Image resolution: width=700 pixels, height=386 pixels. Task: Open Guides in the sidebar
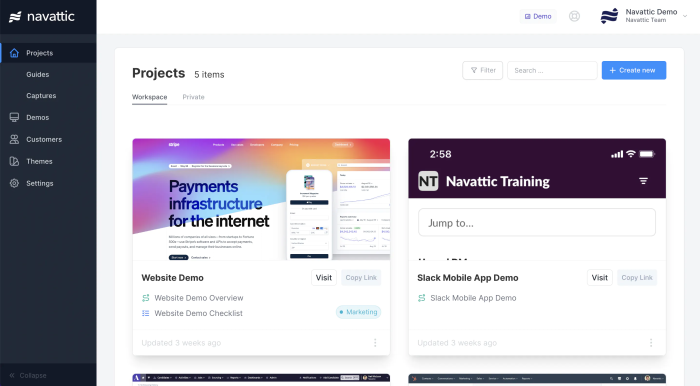[38, 75]
